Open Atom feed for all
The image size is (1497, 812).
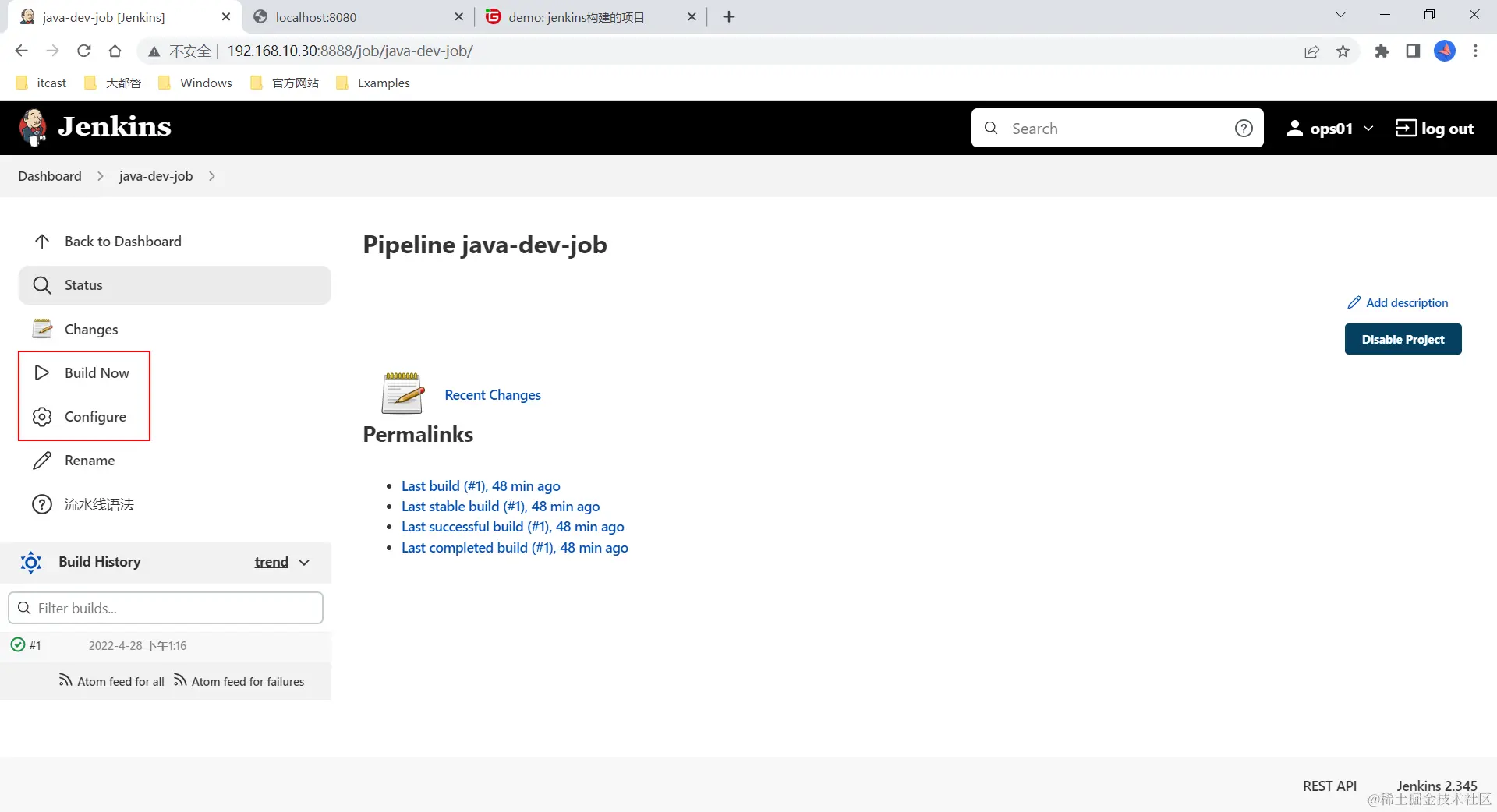point(121,681)
